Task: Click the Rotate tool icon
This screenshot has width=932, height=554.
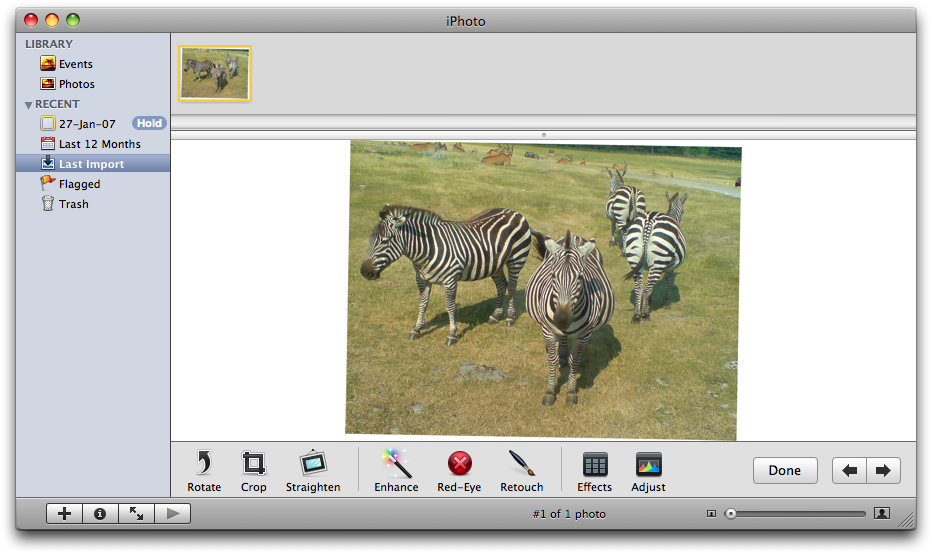Action: (x=204, y=463)
